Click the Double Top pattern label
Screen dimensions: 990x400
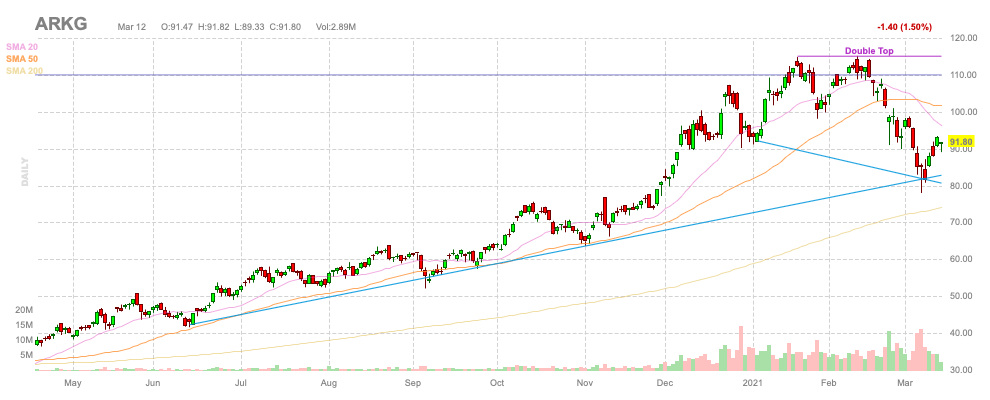(869, 51)
